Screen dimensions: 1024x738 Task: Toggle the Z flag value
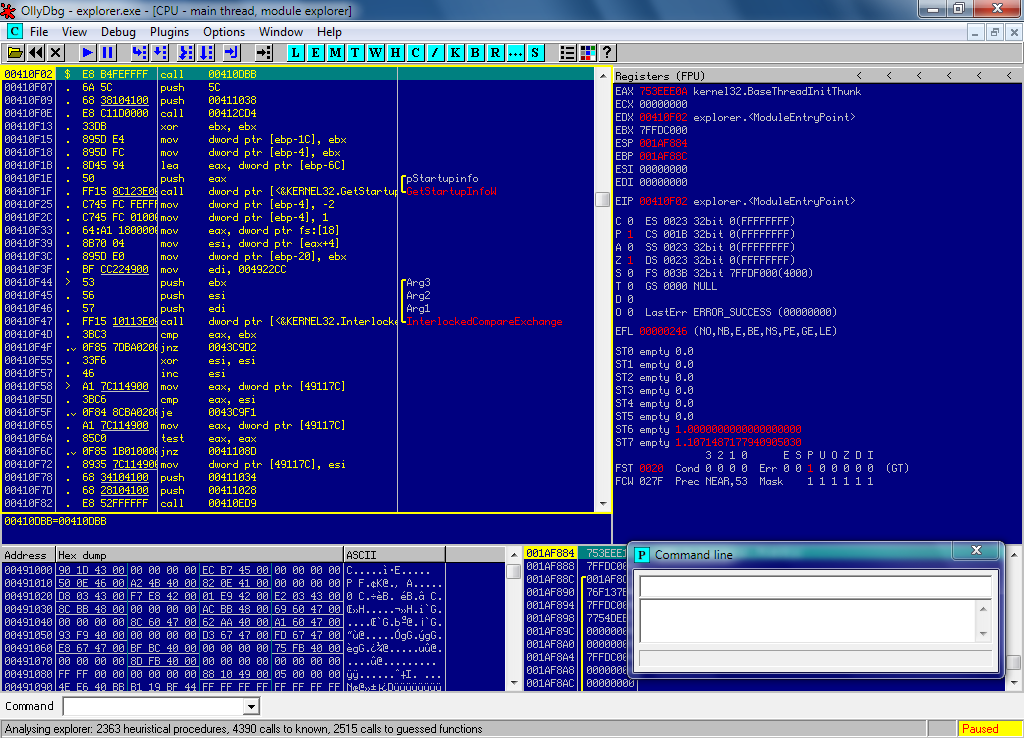tap(630, 260)
